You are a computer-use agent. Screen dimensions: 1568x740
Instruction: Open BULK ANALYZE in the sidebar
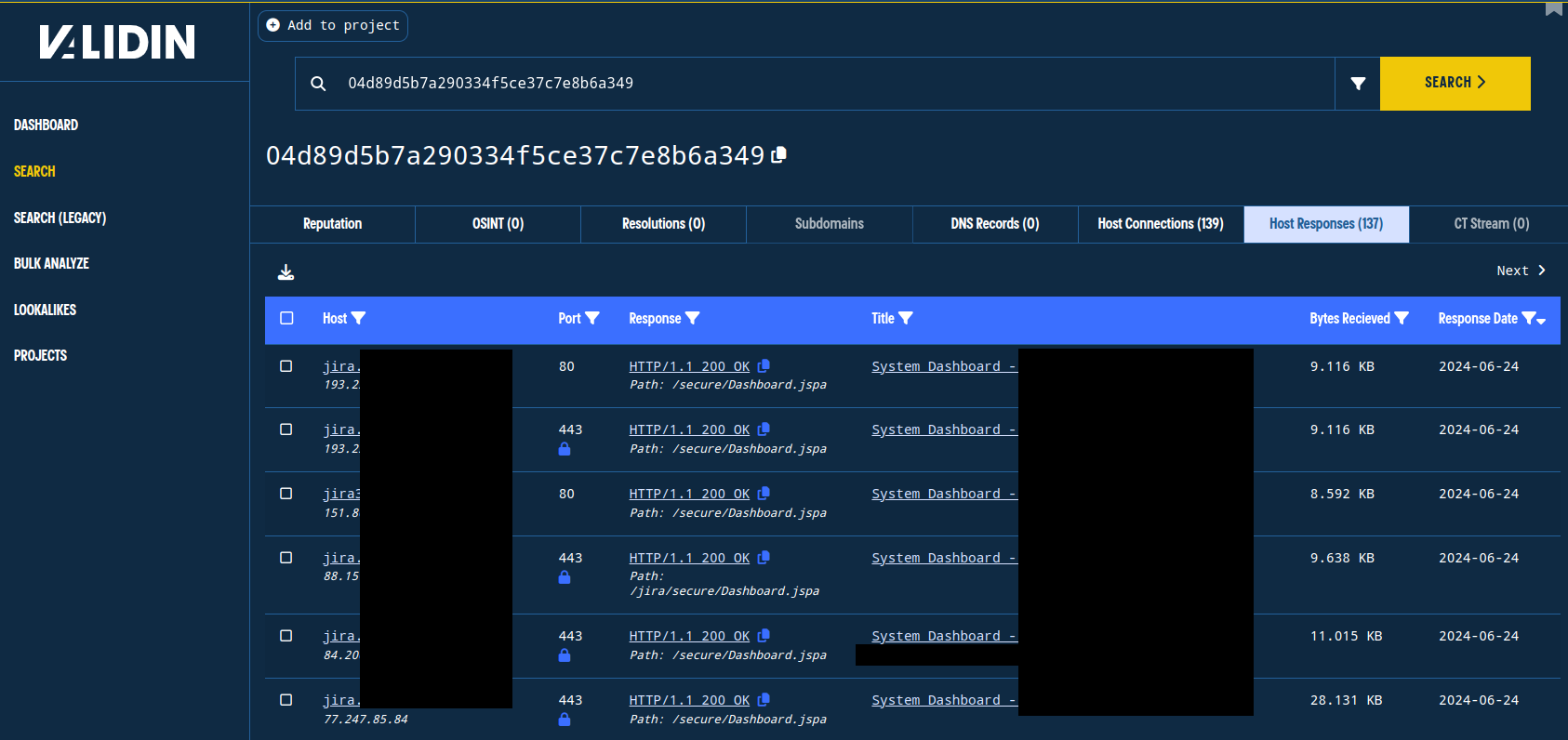click(x=52, y=263)
